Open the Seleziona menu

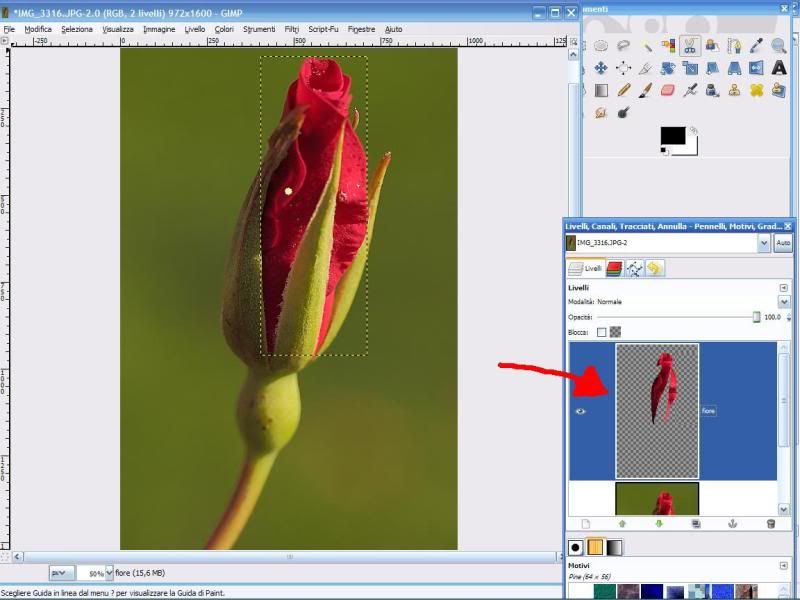[x=77, y=29]
